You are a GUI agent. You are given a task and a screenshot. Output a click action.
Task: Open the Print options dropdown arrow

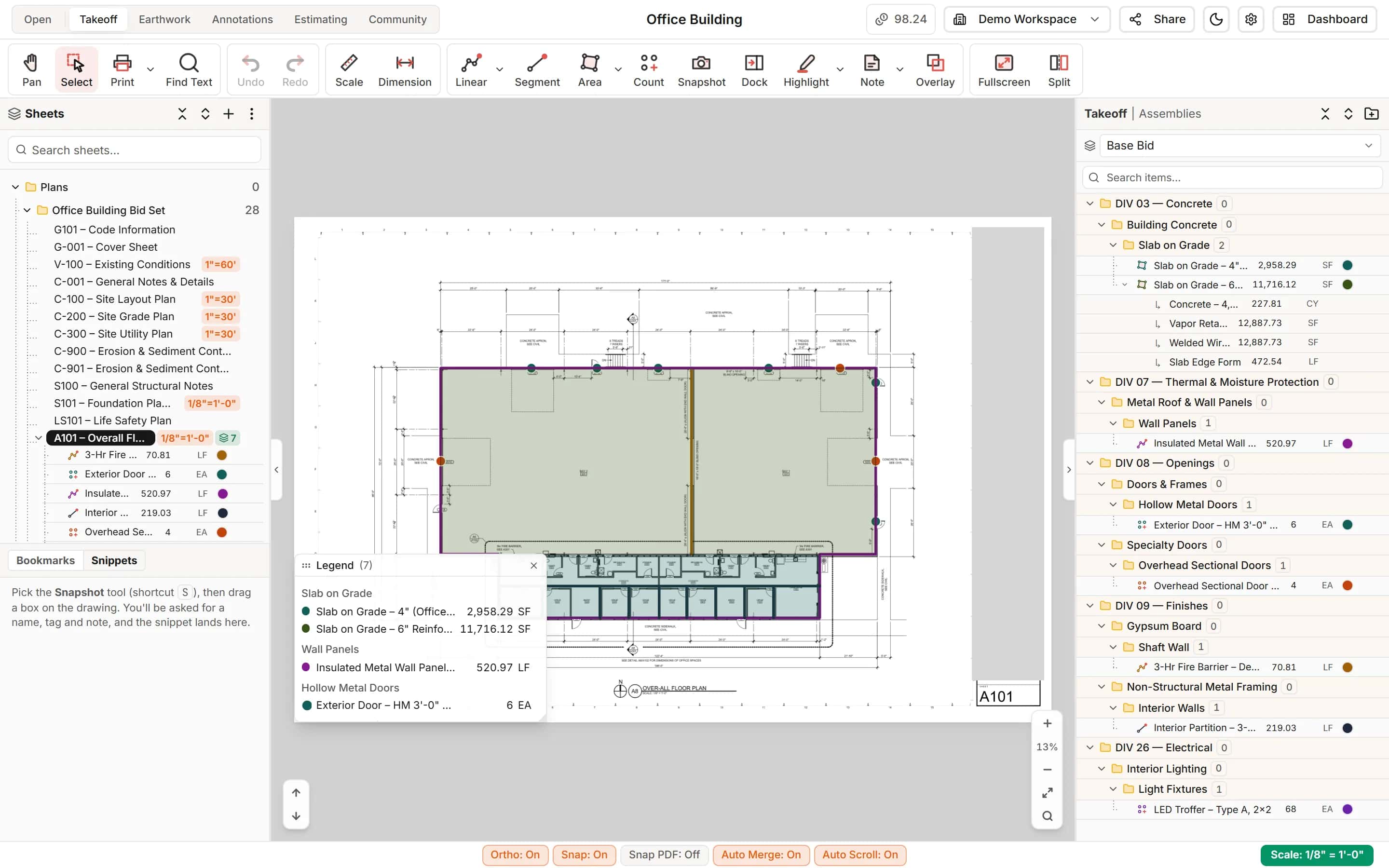[150, 69]
